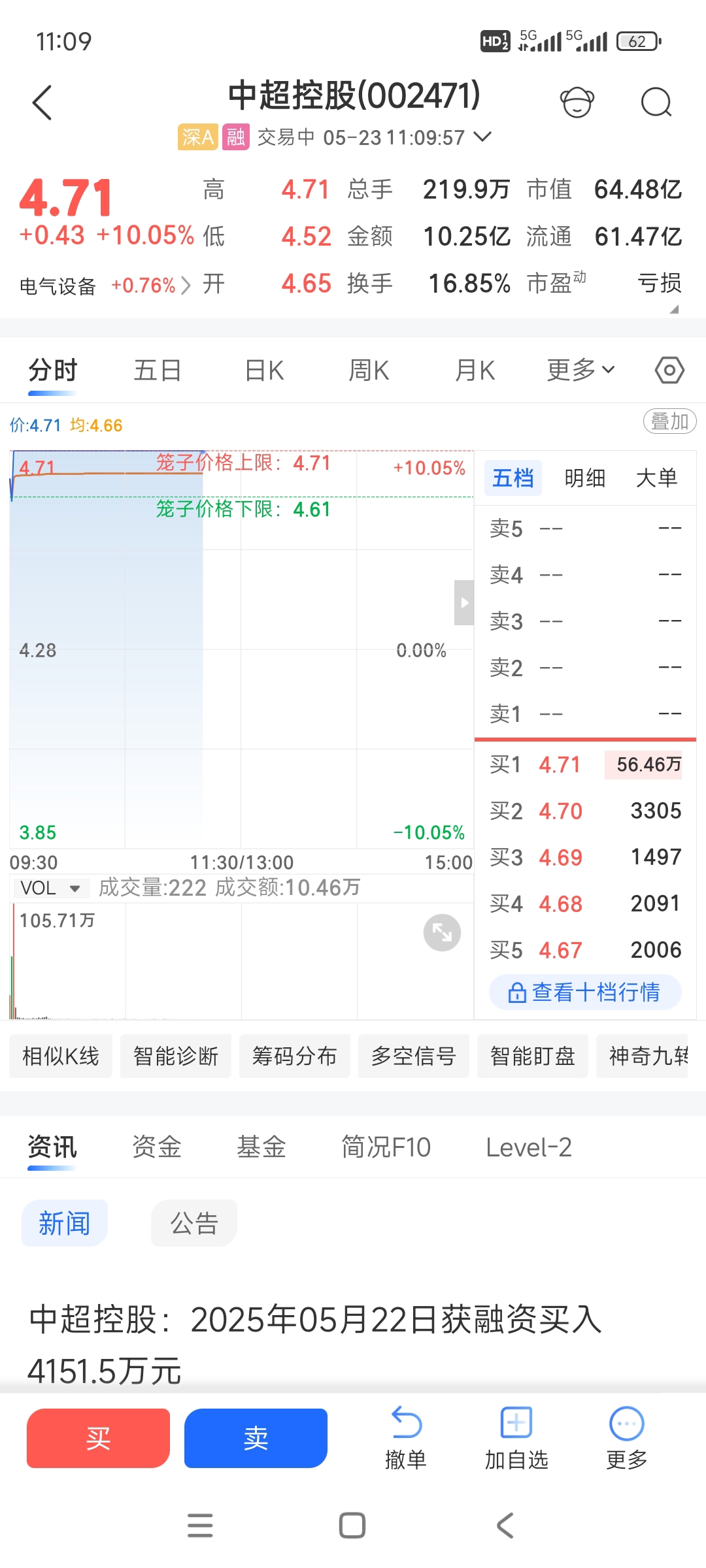This screenshot has width=706, height=1568.
Task: Switch to 五日 chart tab
Action: coord(158,370)
